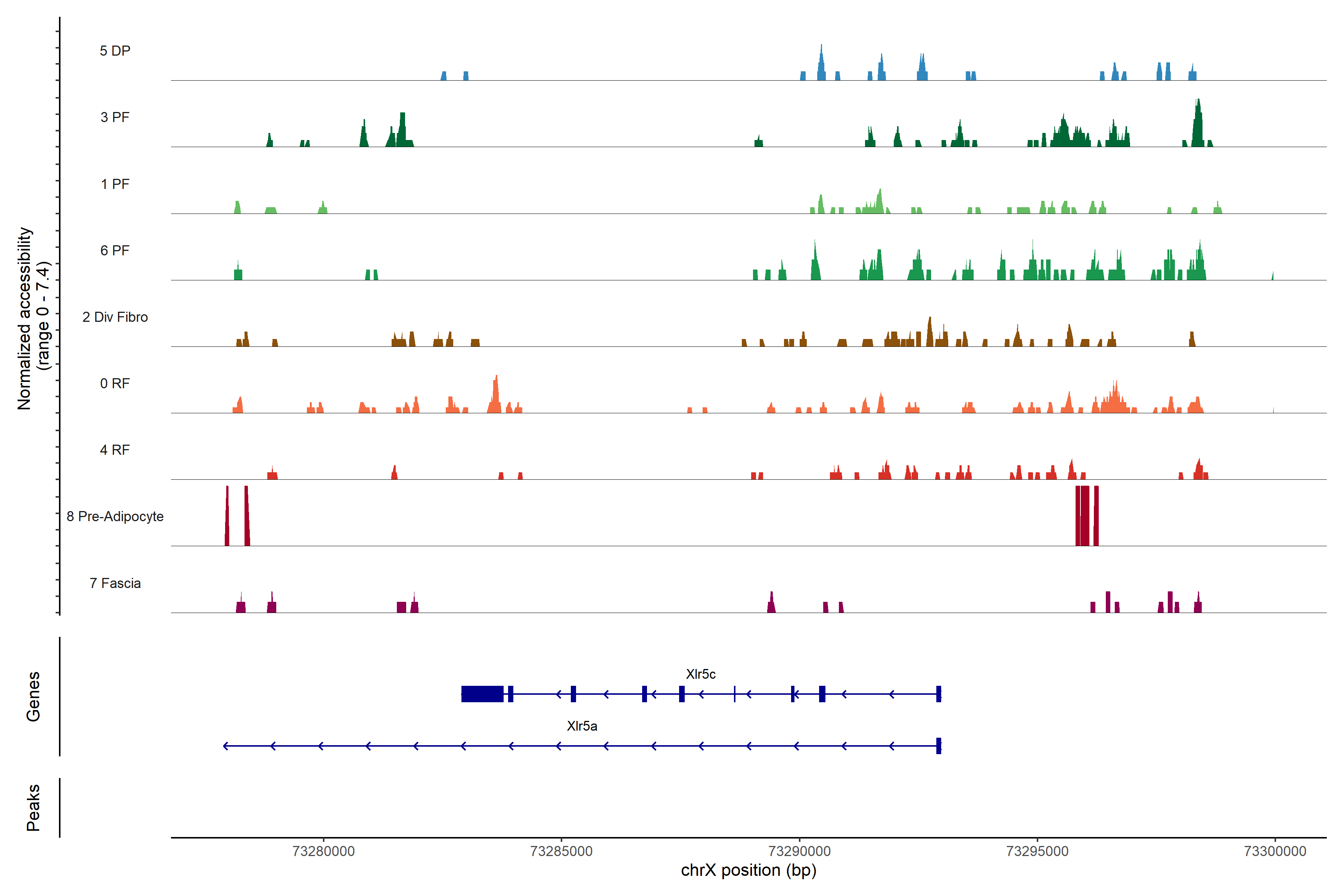Click the largest Xlr5c exon block
This screenshot has height=896, width=1344.
coord(482,694)
